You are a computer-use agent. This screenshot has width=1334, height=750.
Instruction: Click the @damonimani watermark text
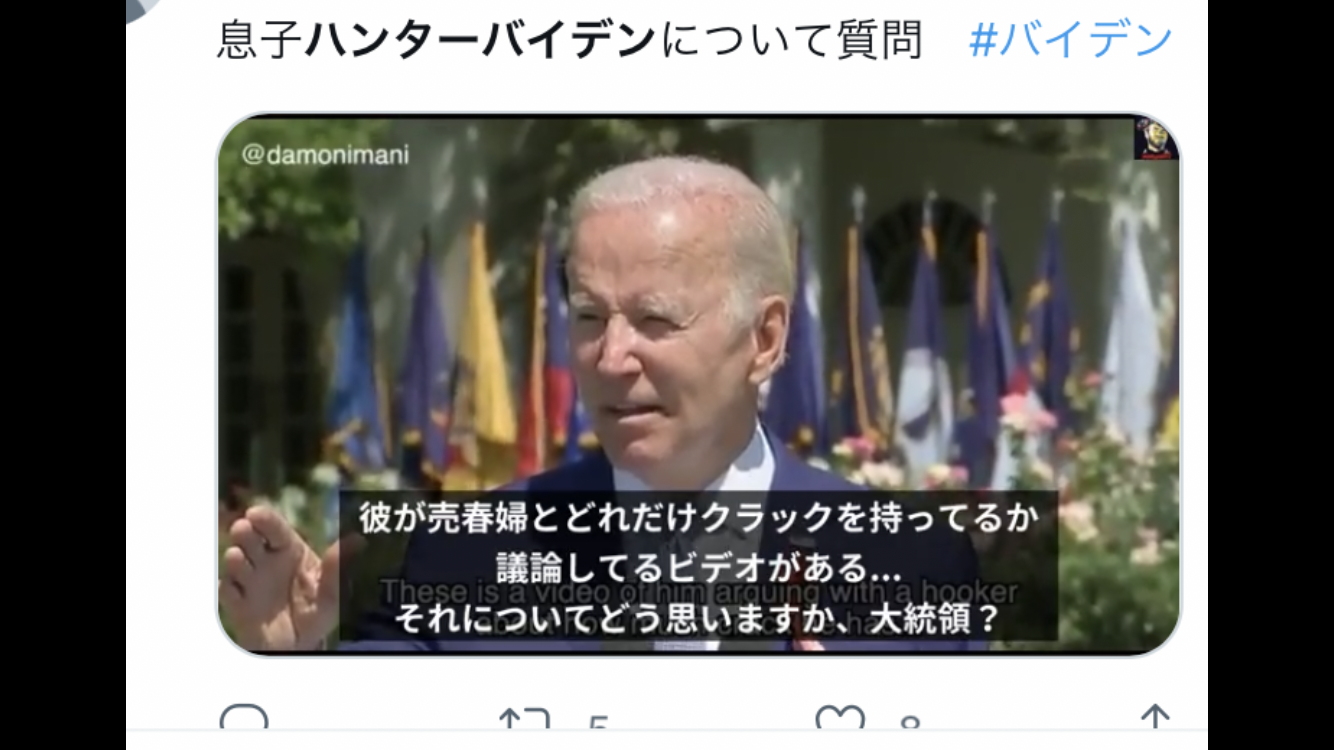coord(325,156)
